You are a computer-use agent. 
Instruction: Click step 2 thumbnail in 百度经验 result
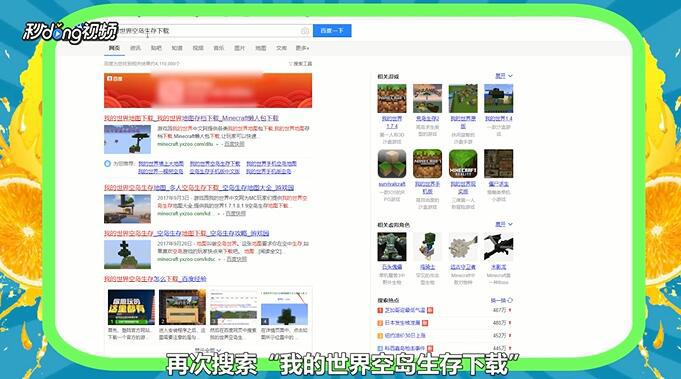pos(182,307)
